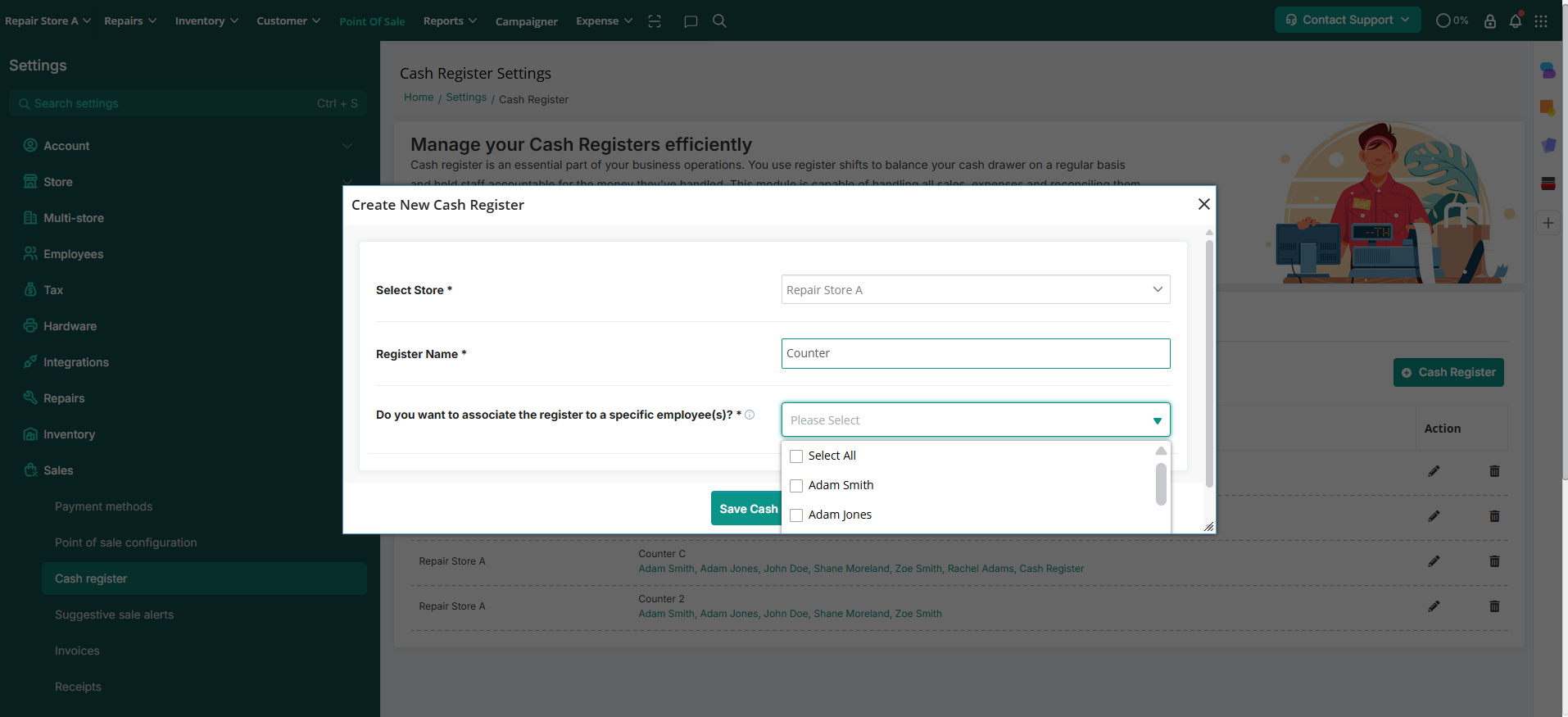Open the chat message icon in top bar
Screen dimensions: 1568x717
point(691,21)
